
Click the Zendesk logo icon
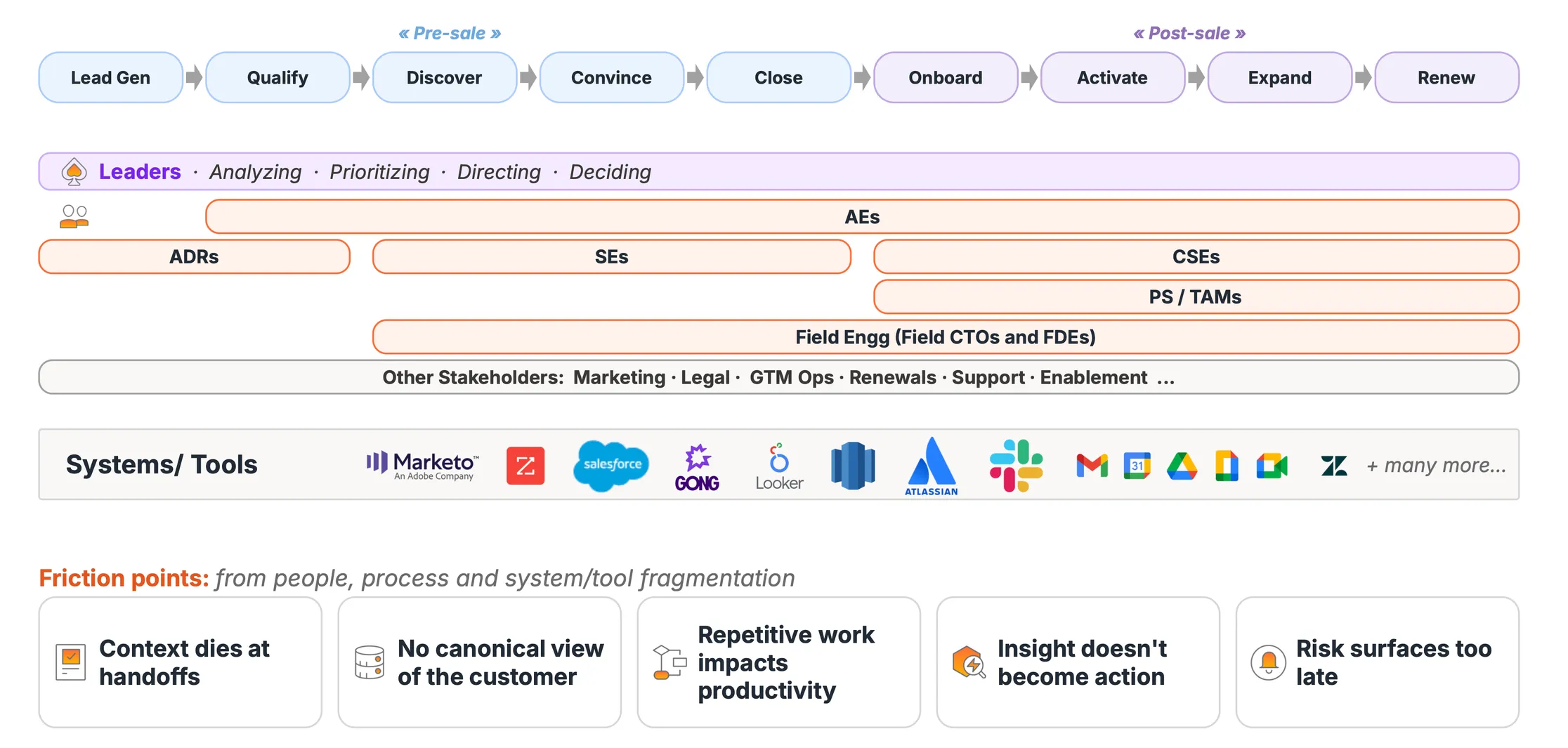[1334, 466]
